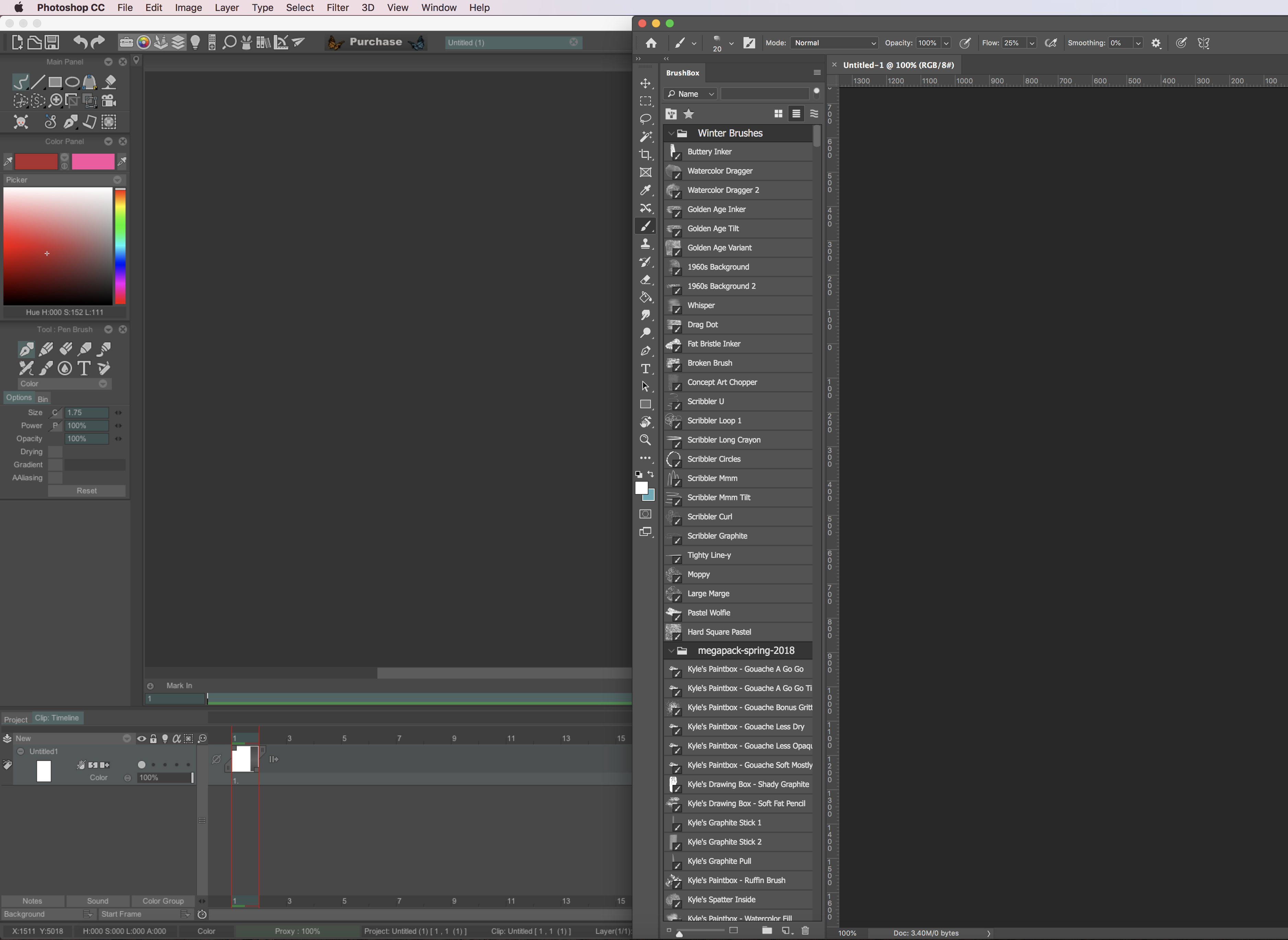Delete brush with trash icon in BrushBox

[x=805, y=930]
